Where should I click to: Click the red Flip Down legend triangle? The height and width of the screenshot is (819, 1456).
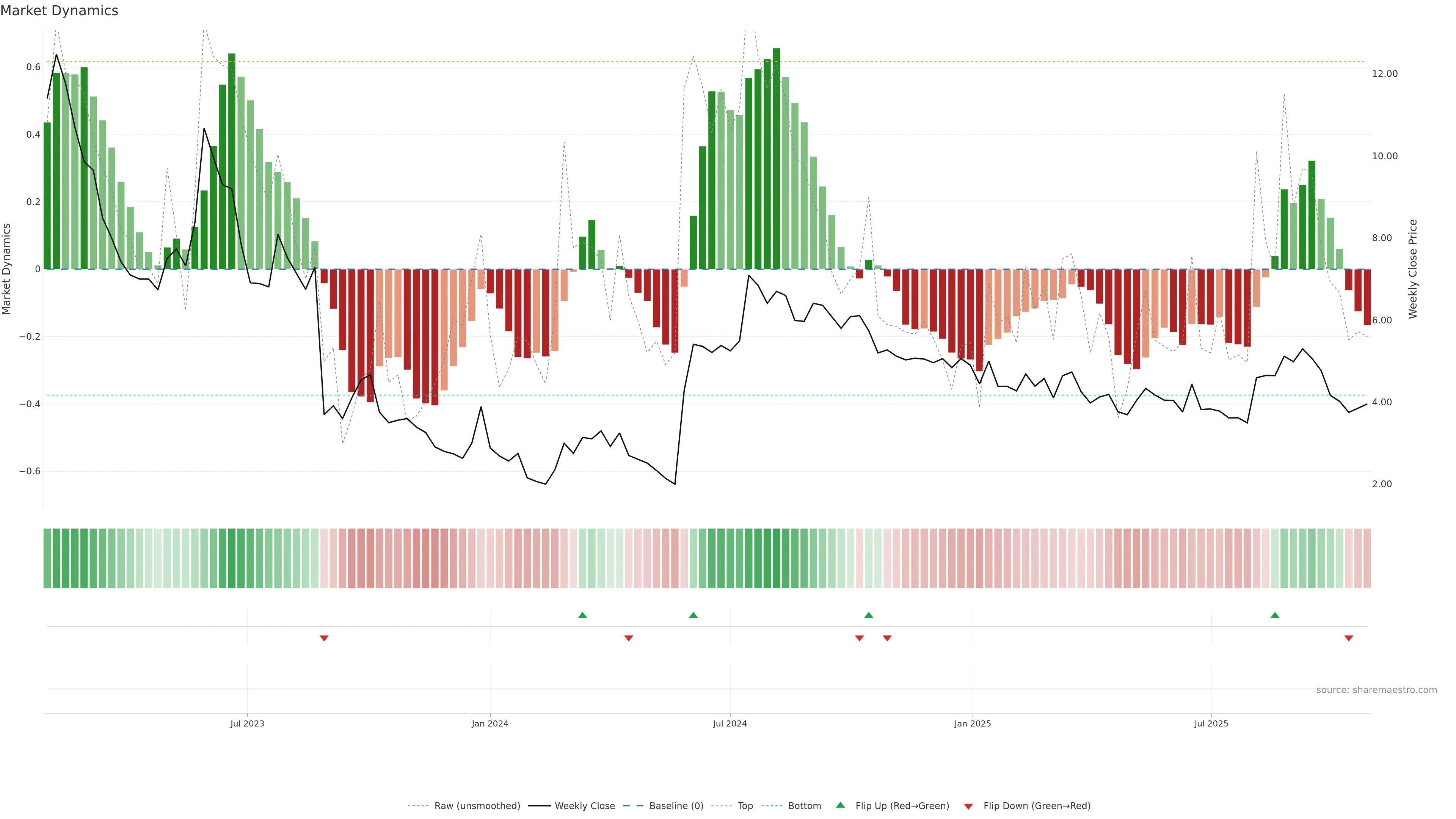[x=968, y=806]
